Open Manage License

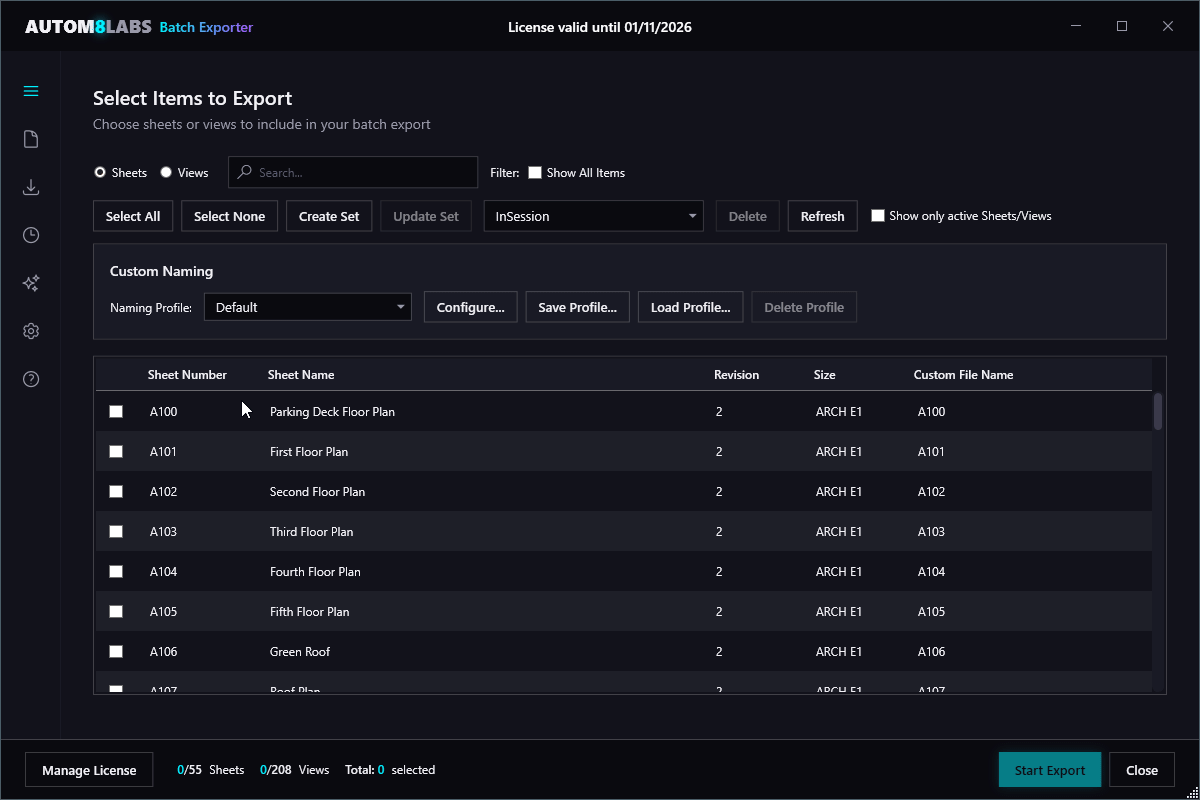pyautogui.click(x=88, y=769)
